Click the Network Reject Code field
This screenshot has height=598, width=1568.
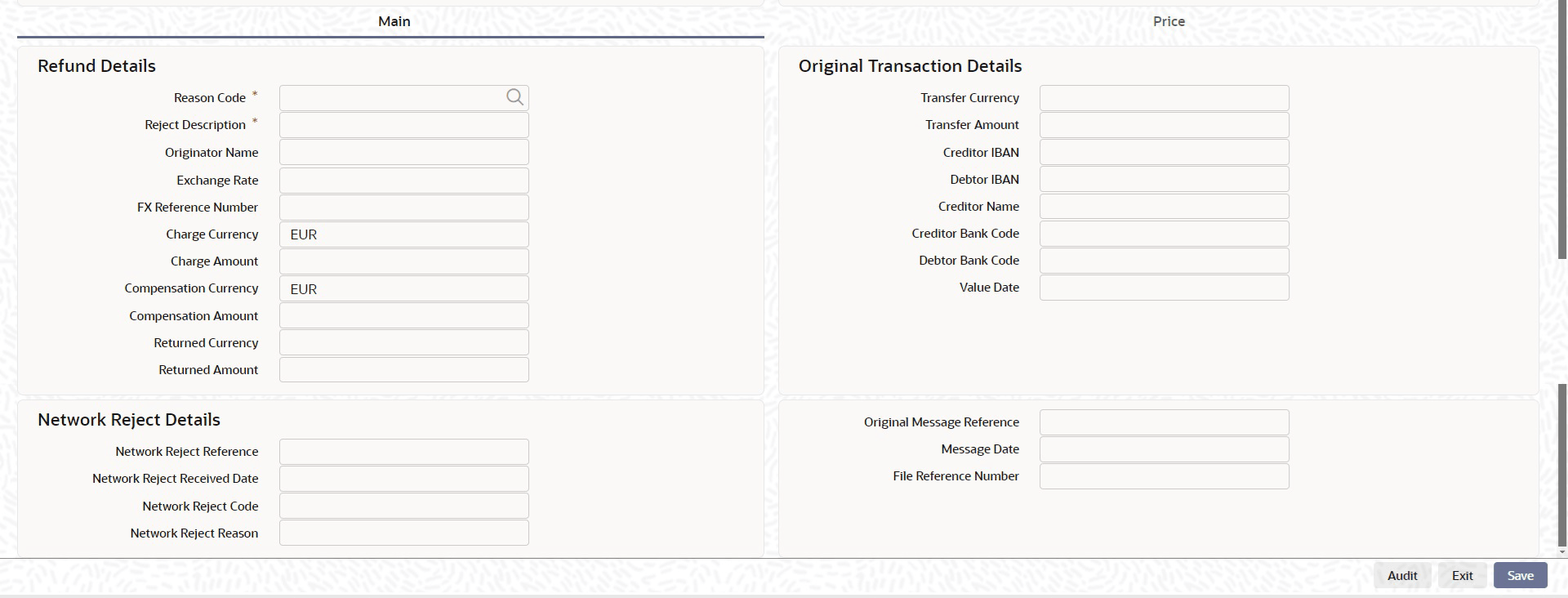pyautogui.click(x=404, y=506)
